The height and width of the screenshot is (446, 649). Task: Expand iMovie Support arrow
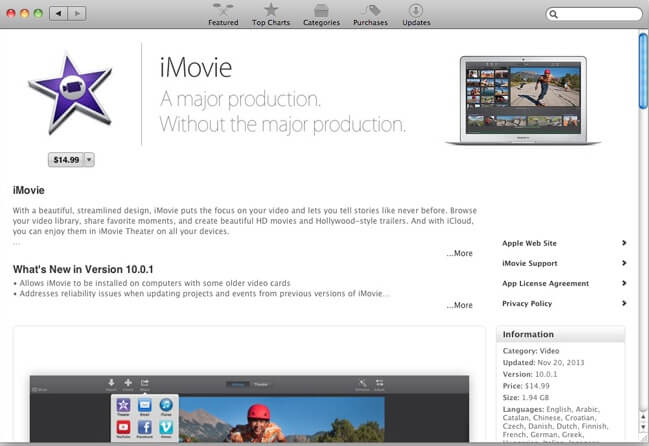[x=624, y=263]
